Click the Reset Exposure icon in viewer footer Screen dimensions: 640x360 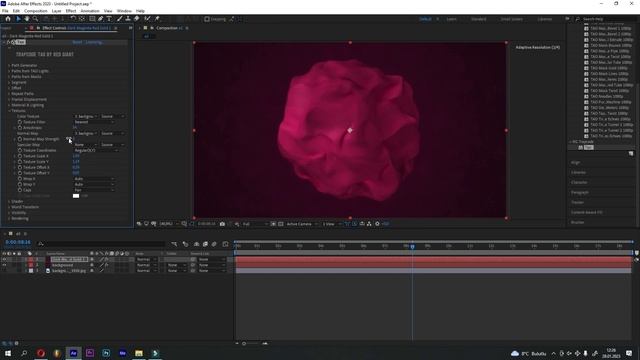377,224
